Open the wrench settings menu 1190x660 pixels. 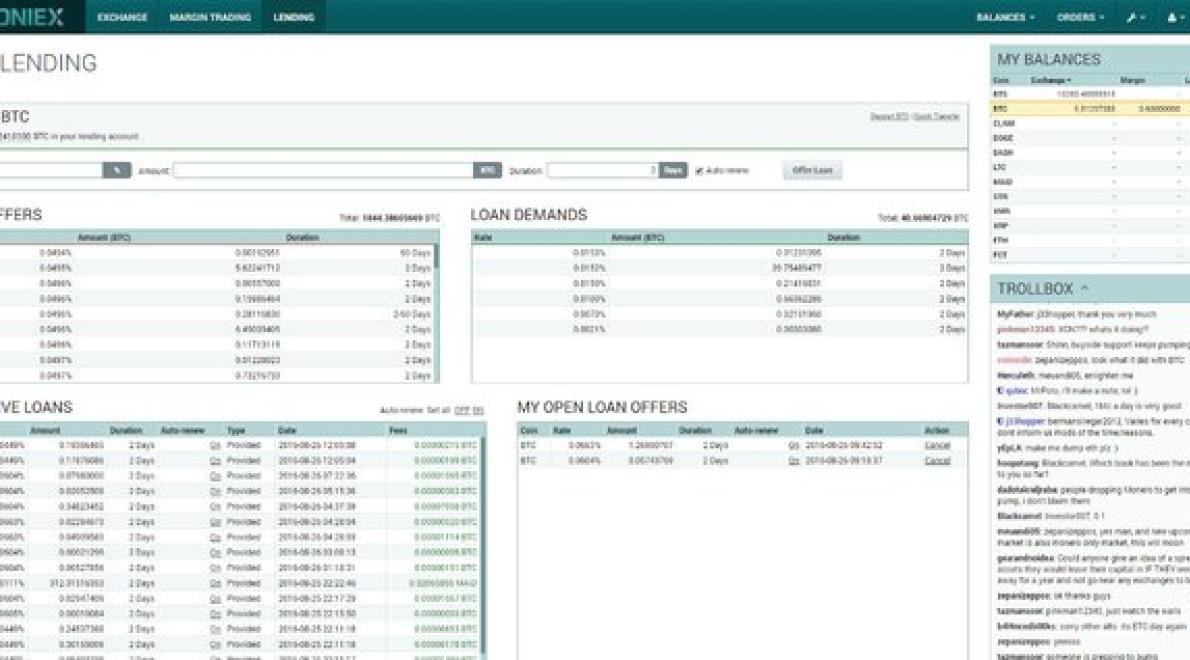coord(1133,17)
